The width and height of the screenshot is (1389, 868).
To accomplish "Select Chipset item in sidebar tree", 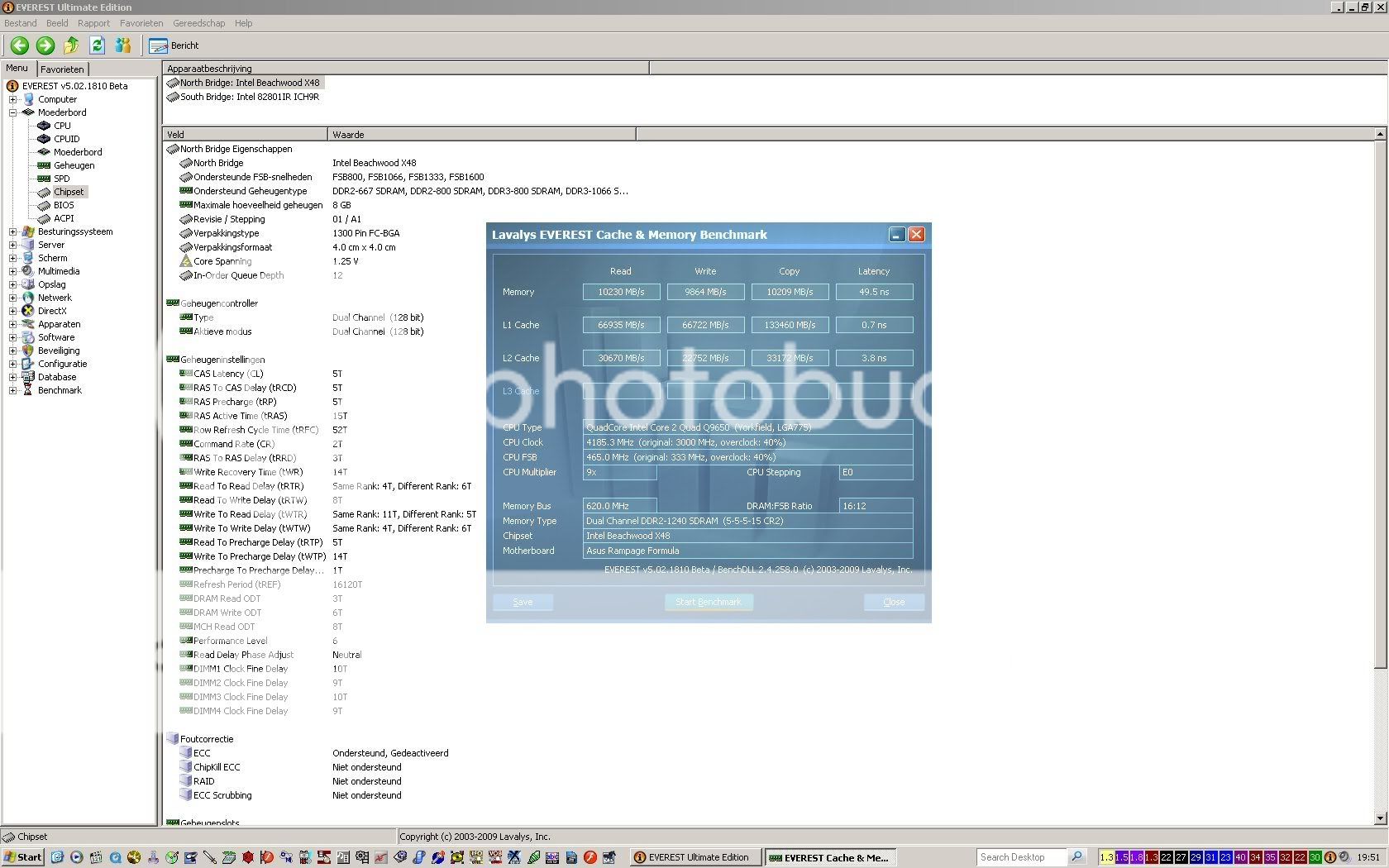I will click(62, 192).
